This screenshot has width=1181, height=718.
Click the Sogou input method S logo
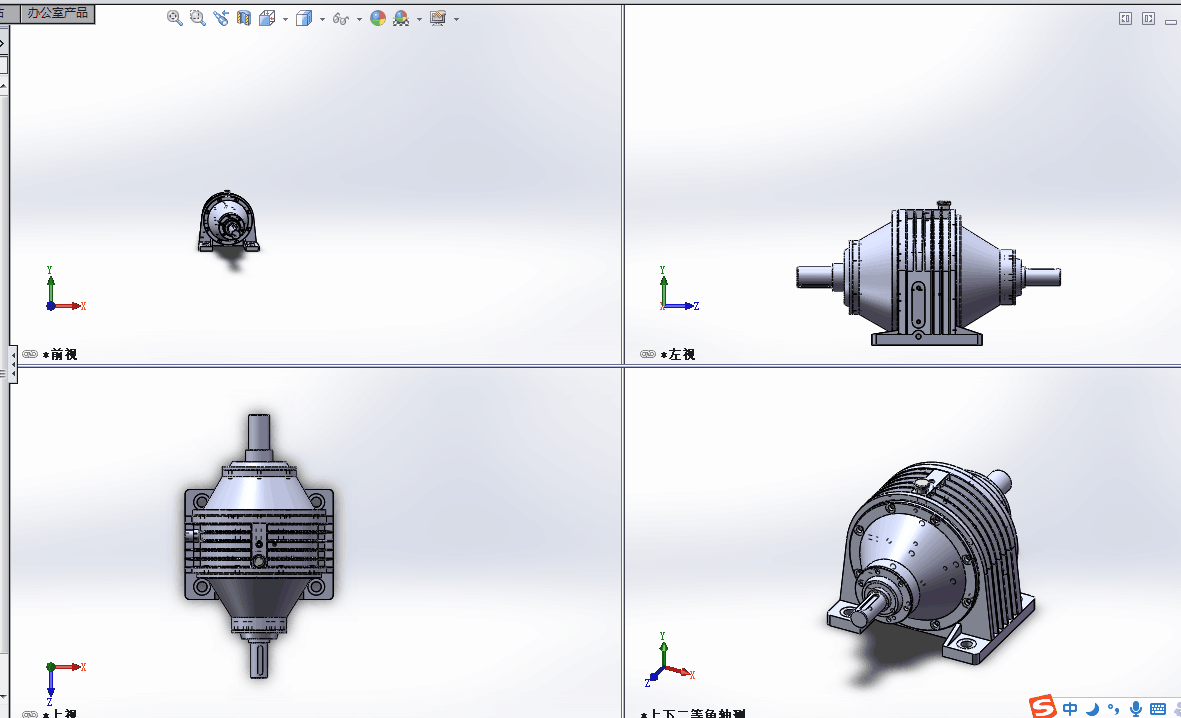[1042, 707]
